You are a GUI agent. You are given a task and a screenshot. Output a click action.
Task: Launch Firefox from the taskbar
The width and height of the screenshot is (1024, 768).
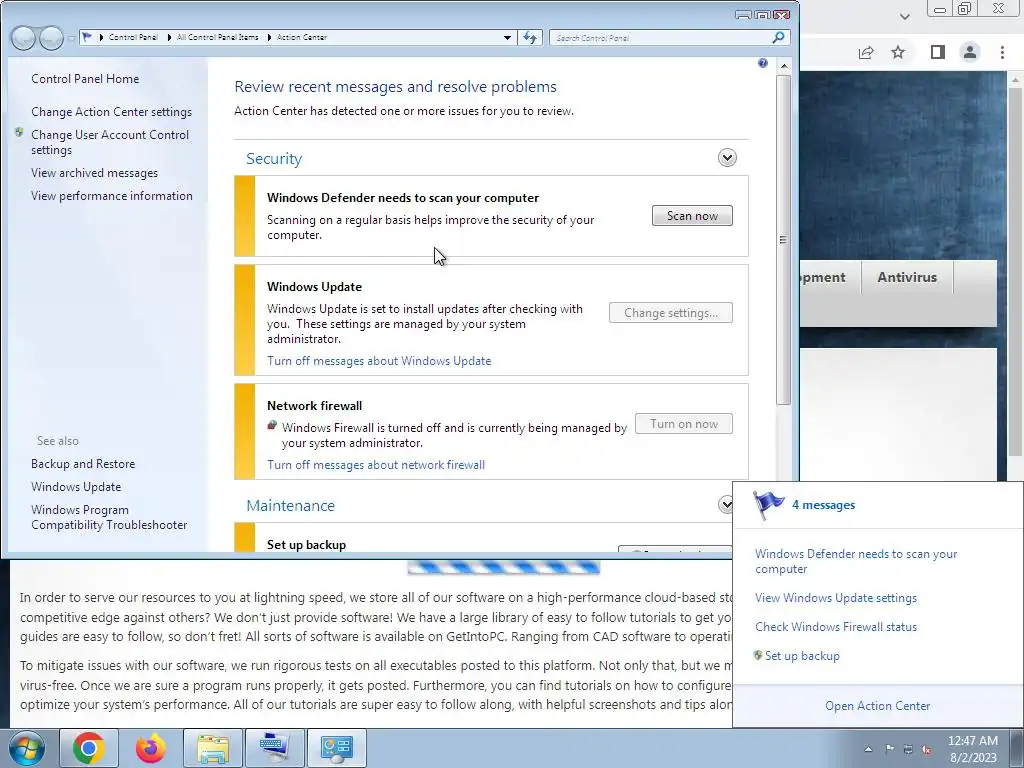[151, 748]
